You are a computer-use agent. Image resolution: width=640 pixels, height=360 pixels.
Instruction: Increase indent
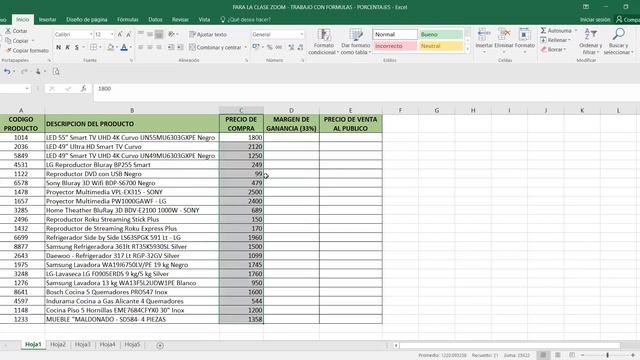180,47
